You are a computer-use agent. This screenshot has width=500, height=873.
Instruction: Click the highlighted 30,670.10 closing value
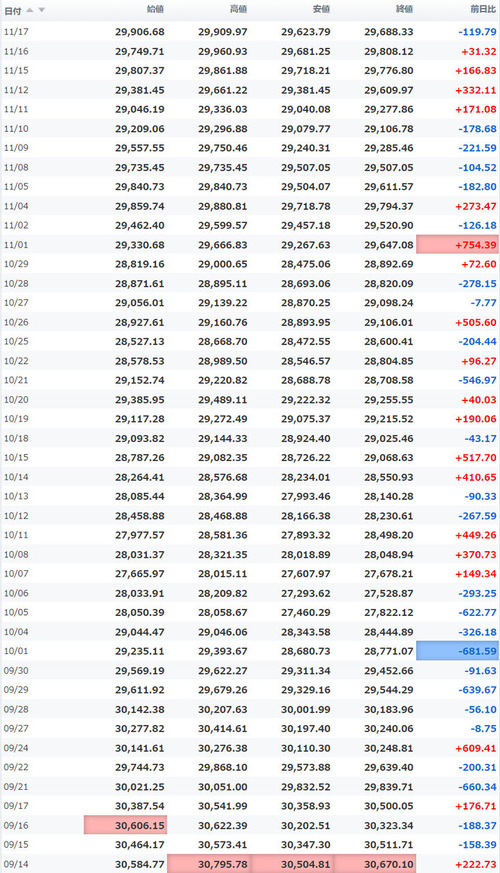pos(374,864)
